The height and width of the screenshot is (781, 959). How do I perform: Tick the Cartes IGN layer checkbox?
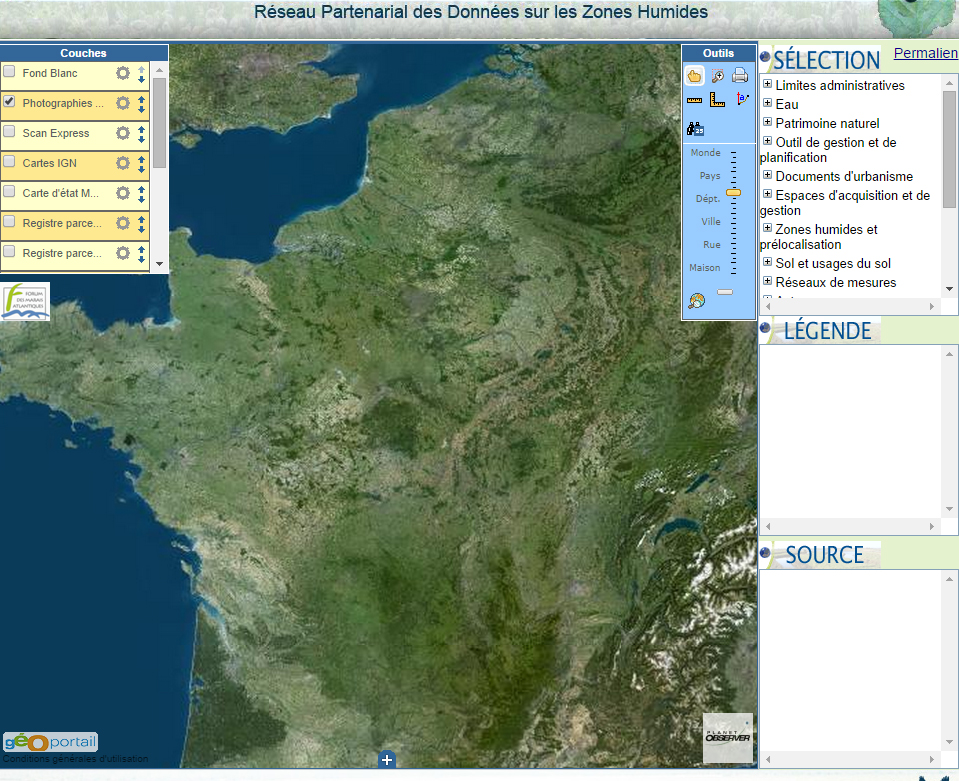click(x=9, y=162)
